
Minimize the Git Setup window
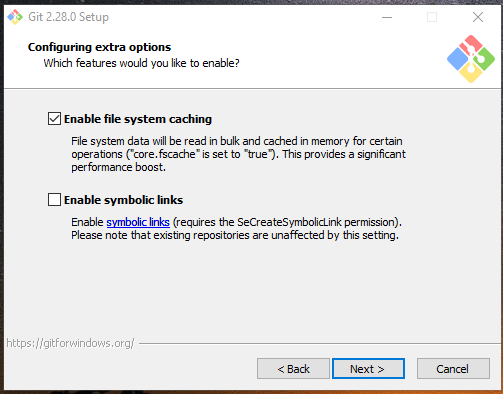click(387, 17)
